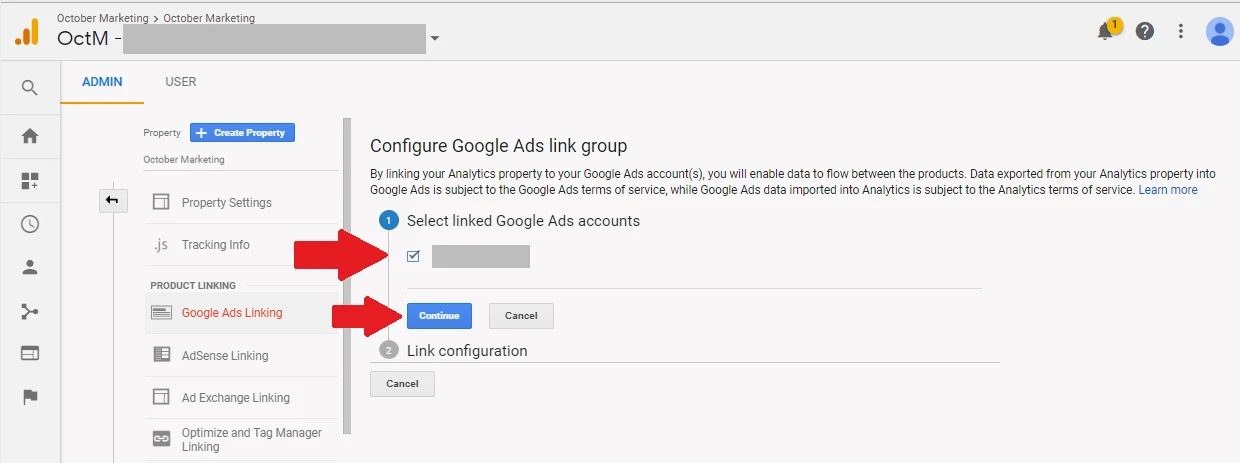The image size is (1240, 463).
Task: Open the three-dot more options menu
Action: [x=1181, y=31]
